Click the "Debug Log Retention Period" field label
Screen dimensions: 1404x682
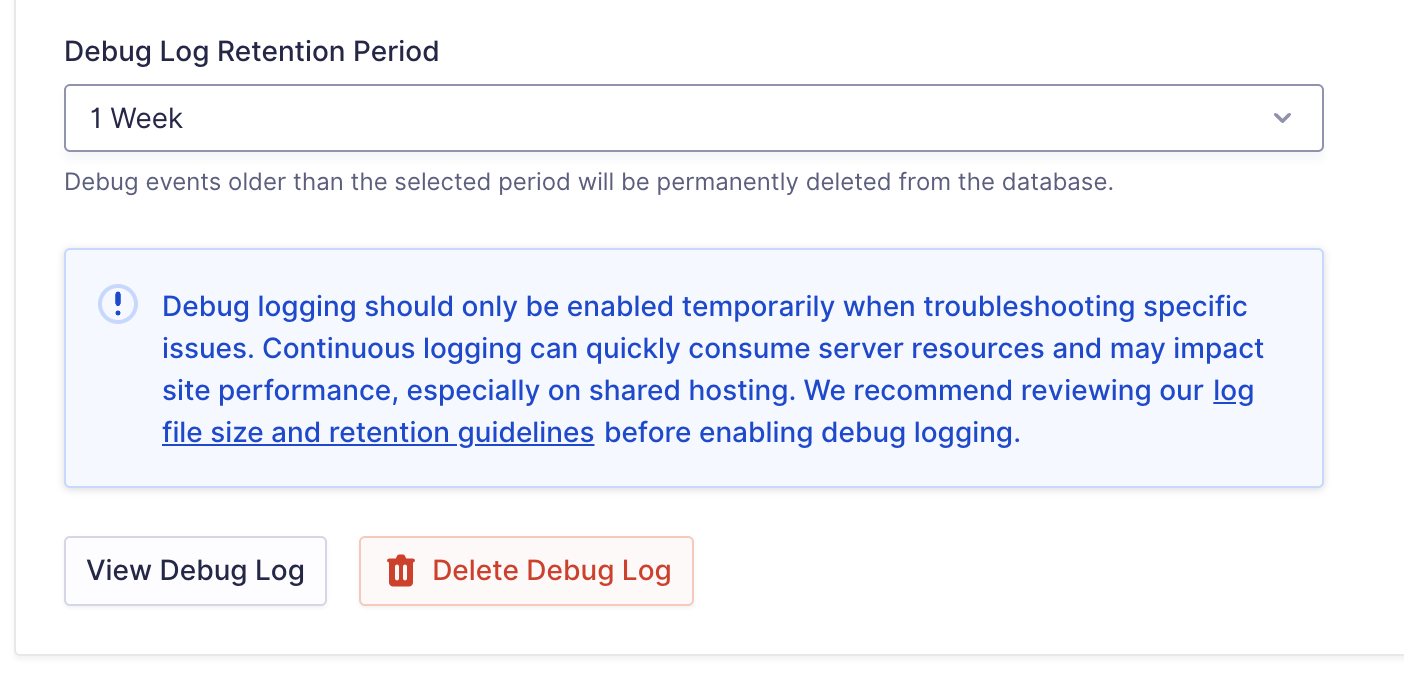pos(252,52)
